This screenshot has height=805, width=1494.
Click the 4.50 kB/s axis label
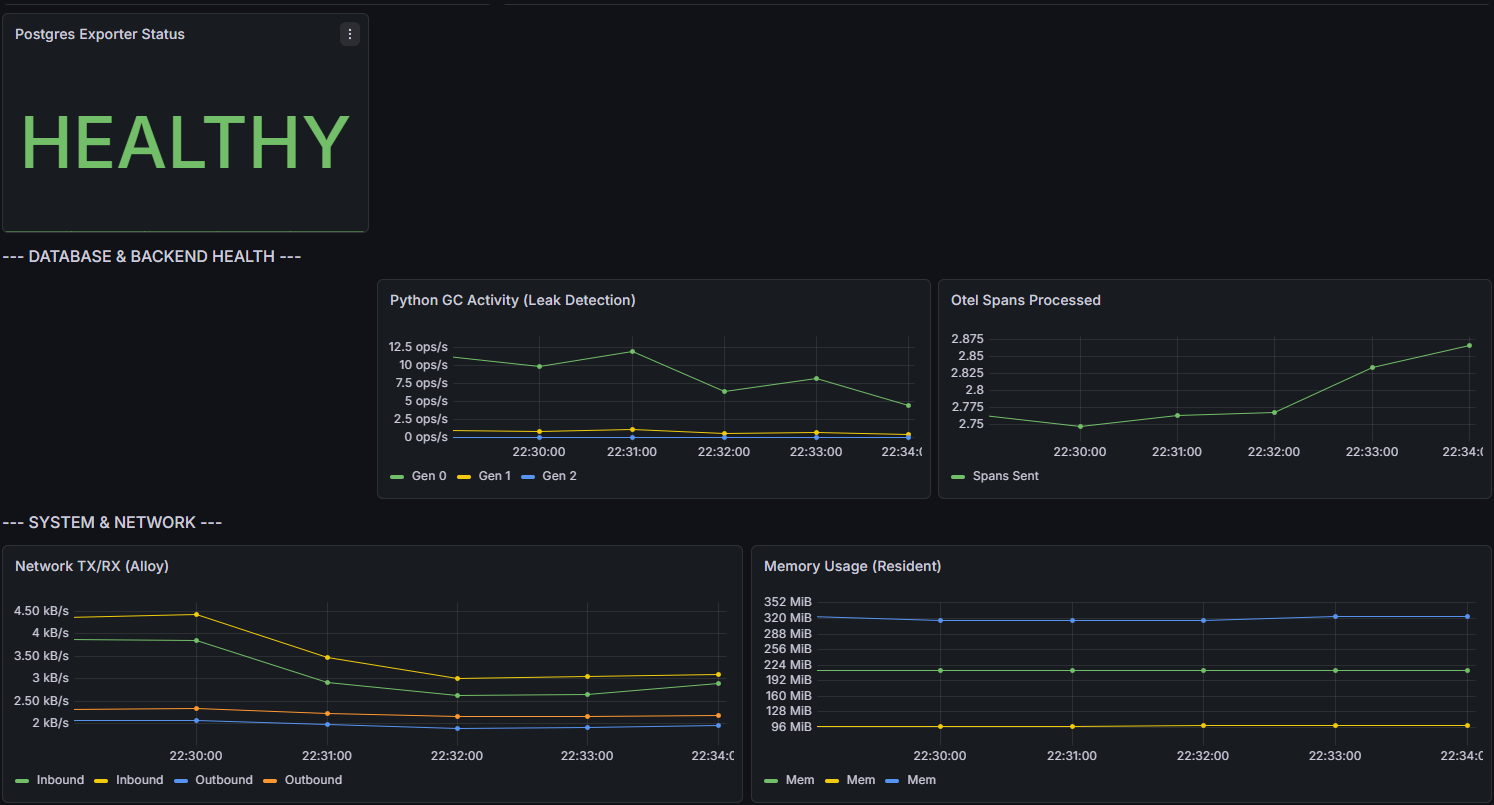click(42, 611)
